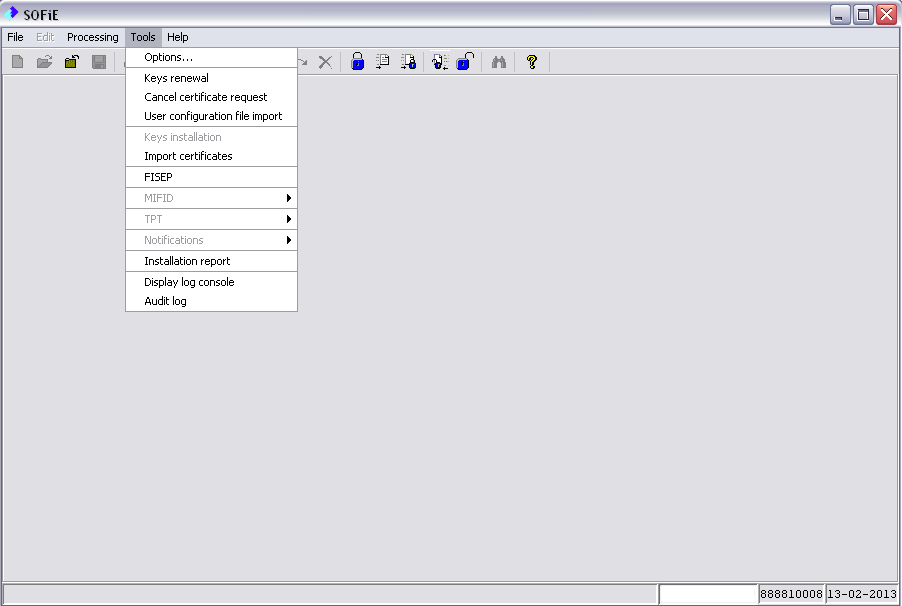This screenshot has height=606, width=902.
Task: Open Options… from the Tools menu
Action: click(x=168, y=57)
